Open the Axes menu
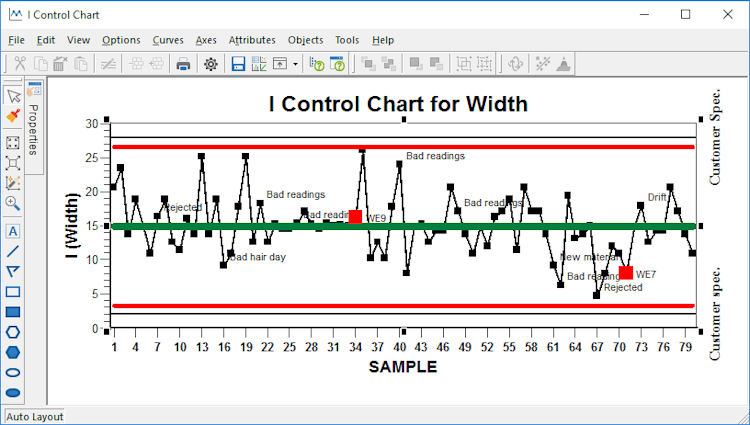This screenshot has width=750, height=425. (x=206, y=40)
